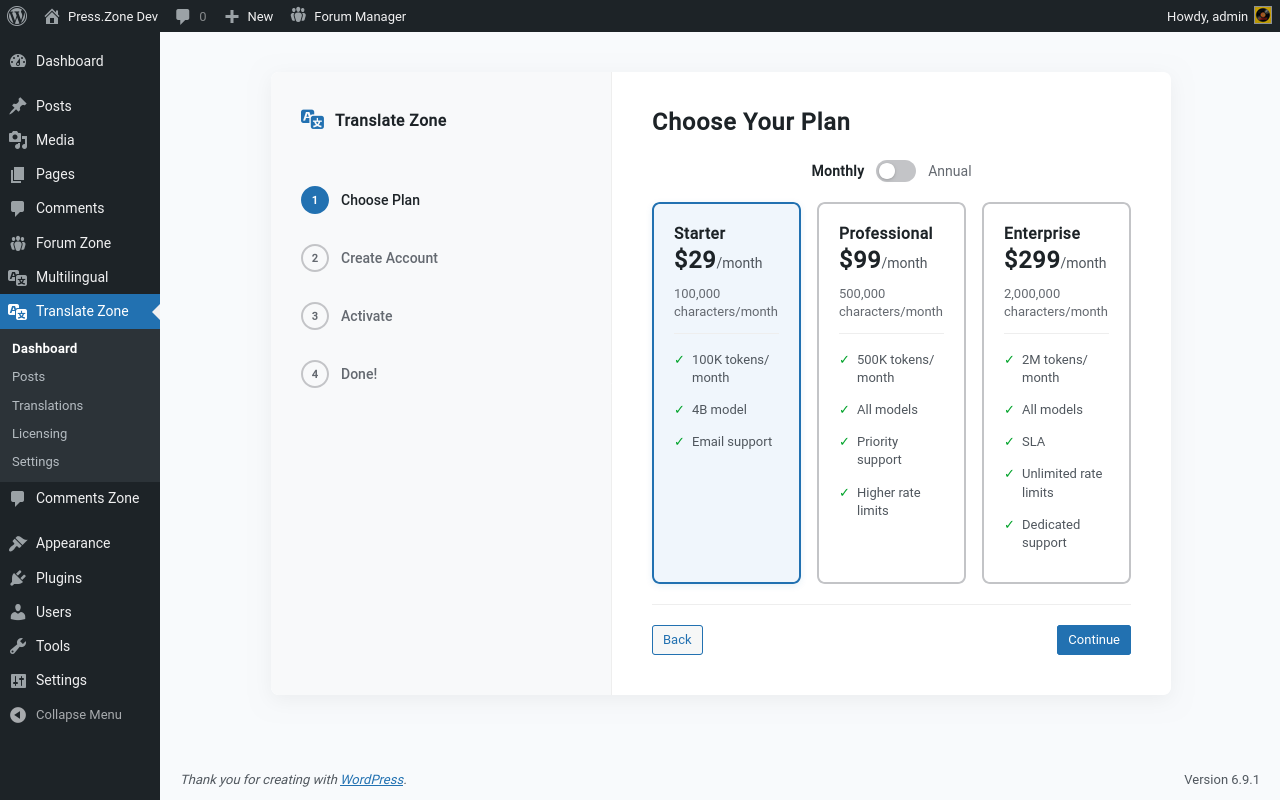Go to step 3 Activate
The height and width of the screenshot is (800, 1280).
pyautogui.click(x=346, y=316)
